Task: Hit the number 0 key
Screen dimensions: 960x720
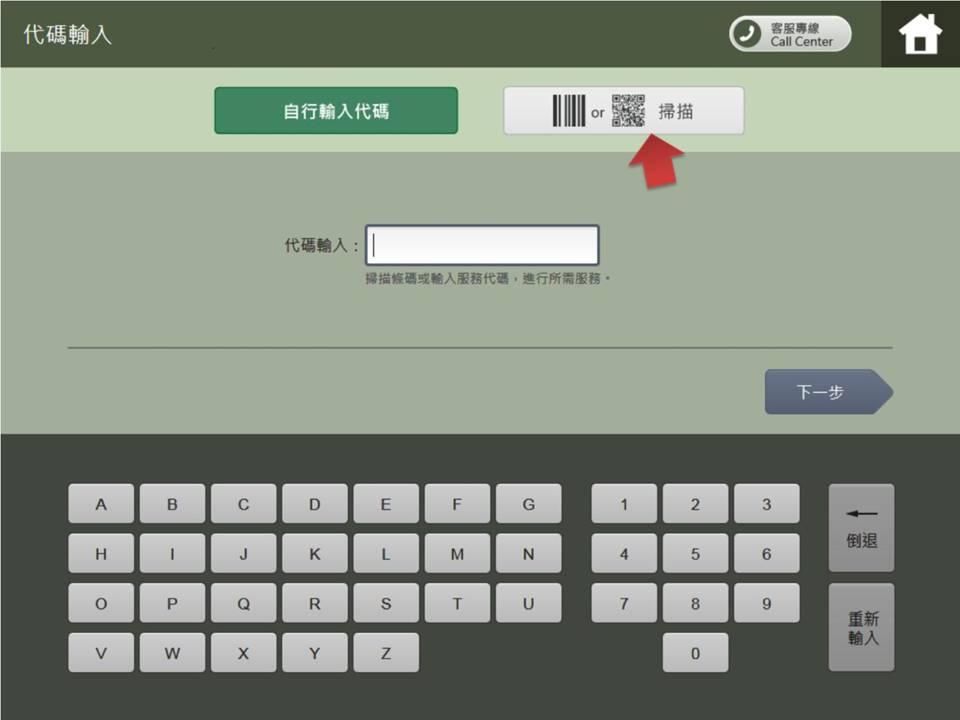Action: click(x=695, y=653)
